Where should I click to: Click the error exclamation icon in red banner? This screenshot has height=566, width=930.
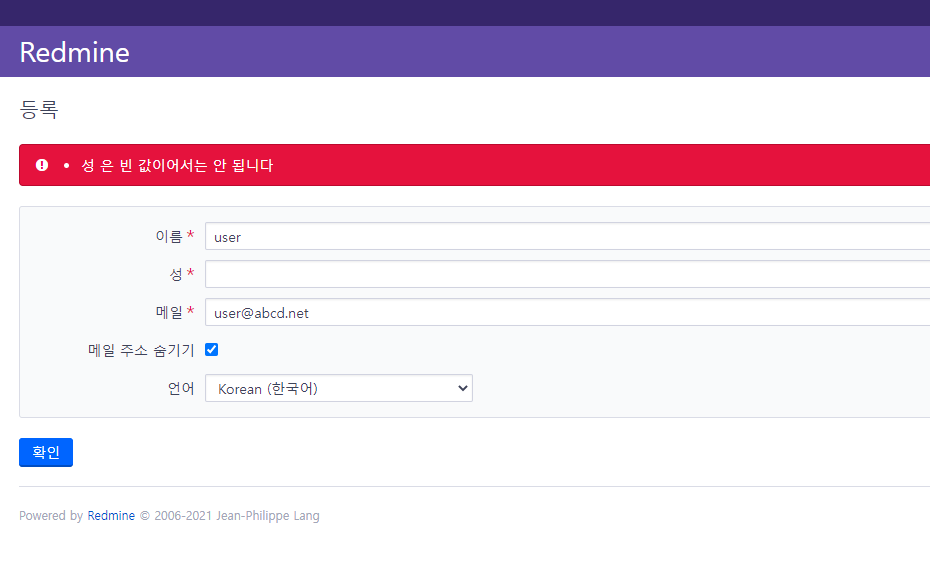42,165
